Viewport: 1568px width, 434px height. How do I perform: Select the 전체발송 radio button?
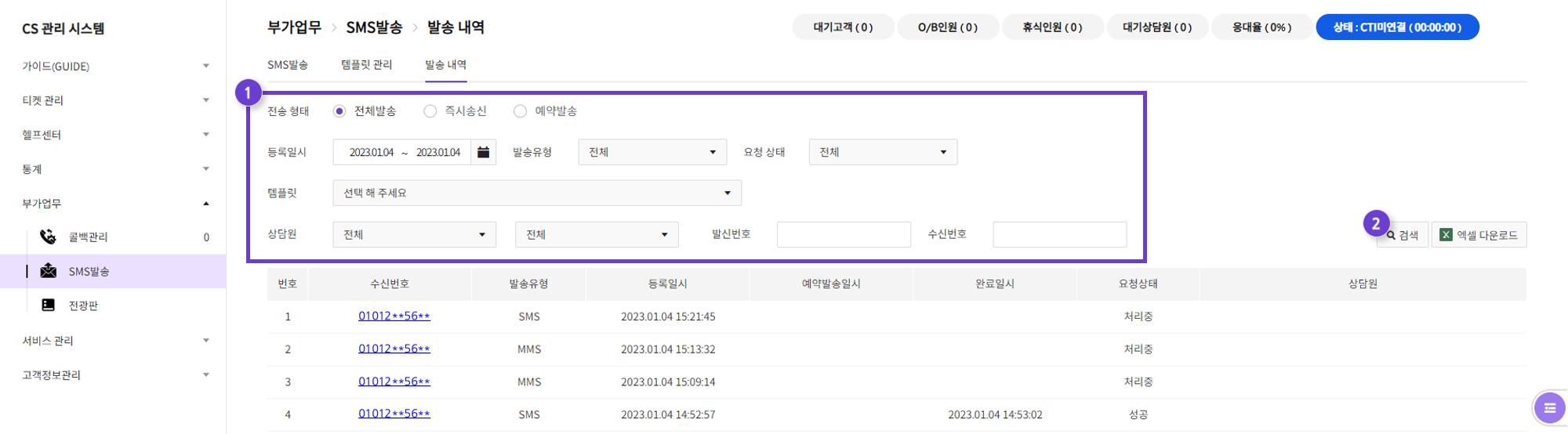[339, 111]
